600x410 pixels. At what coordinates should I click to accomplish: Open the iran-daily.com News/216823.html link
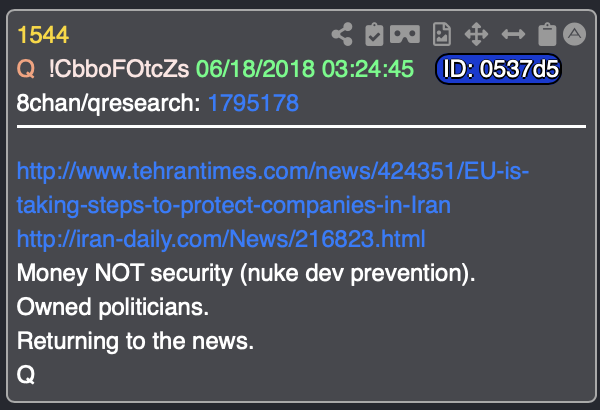click(221, 239)
